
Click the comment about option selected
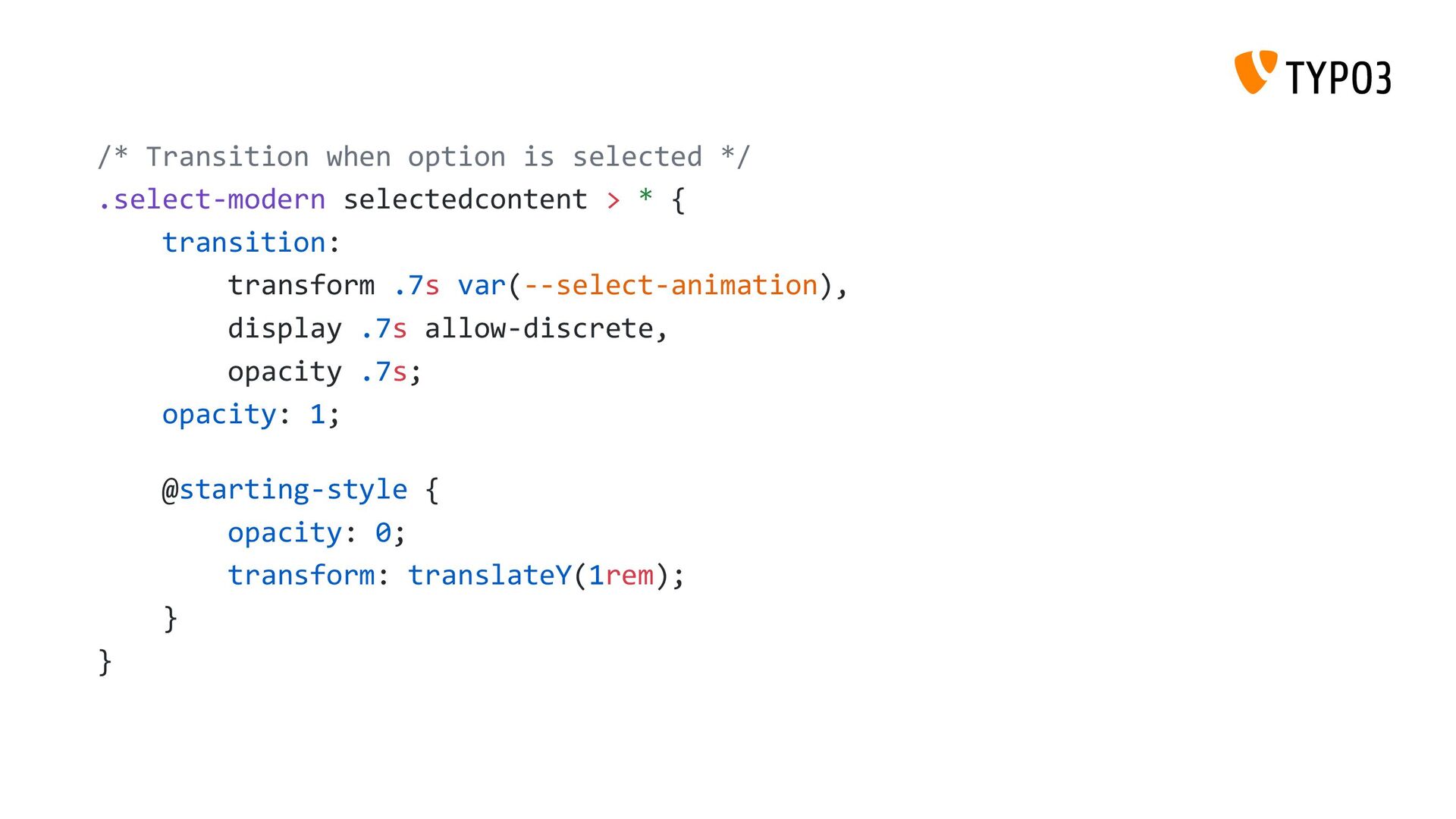click(424, 157)
